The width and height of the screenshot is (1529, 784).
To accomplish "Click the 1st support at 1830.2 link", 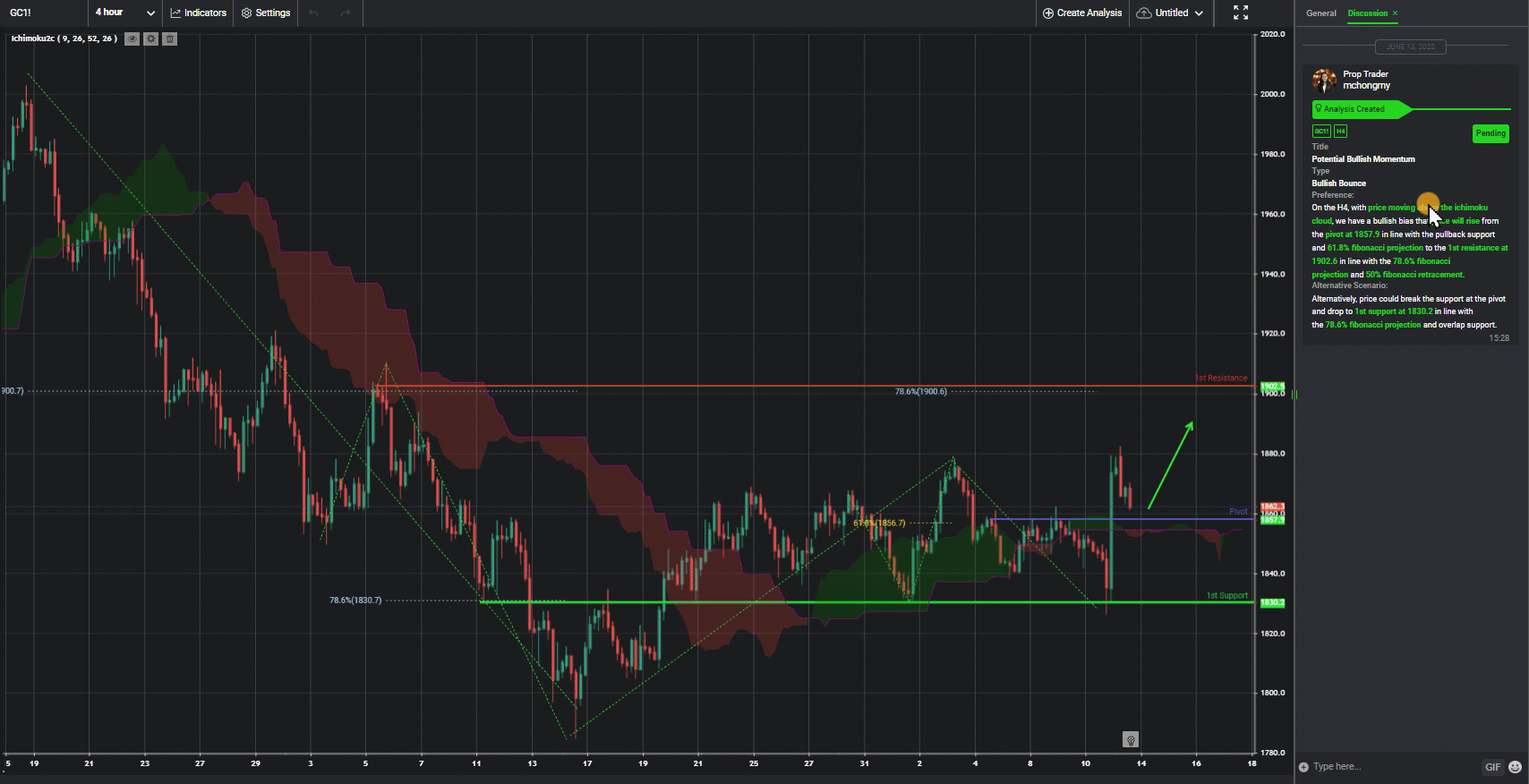I will point(1393,311).
